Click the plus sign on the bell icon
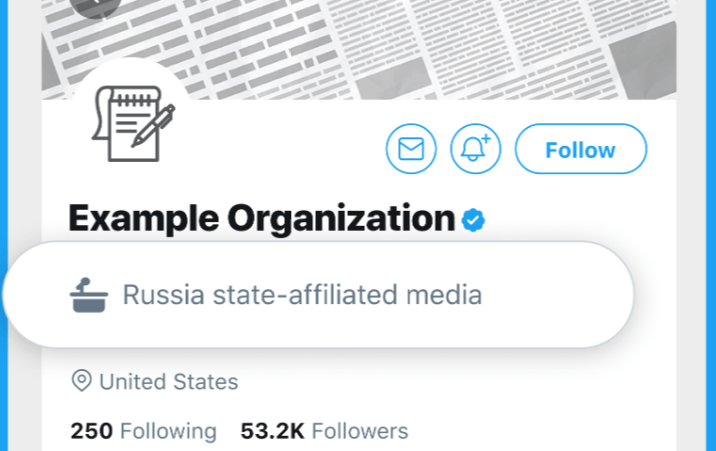Viewport: 716px width, 451px height. [486, 138]
